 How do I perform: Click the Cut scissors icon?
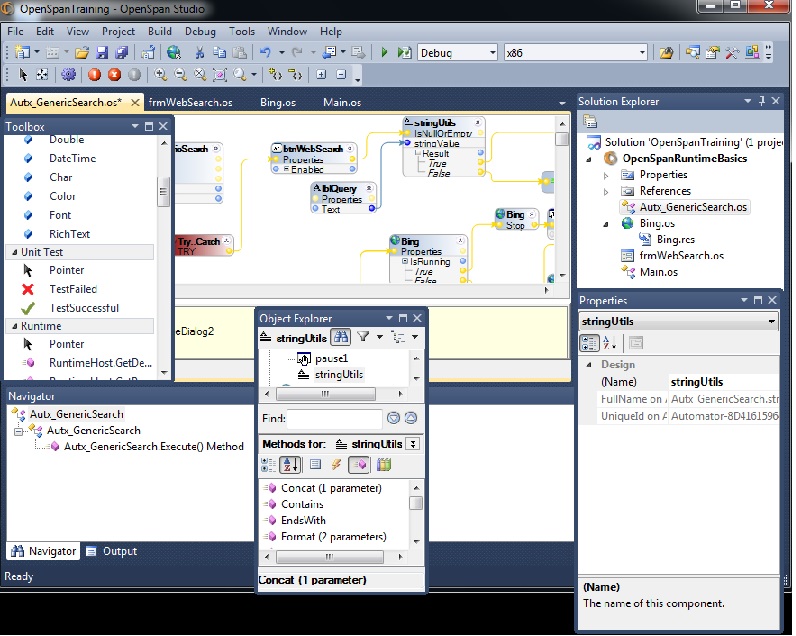pos(200,52)
